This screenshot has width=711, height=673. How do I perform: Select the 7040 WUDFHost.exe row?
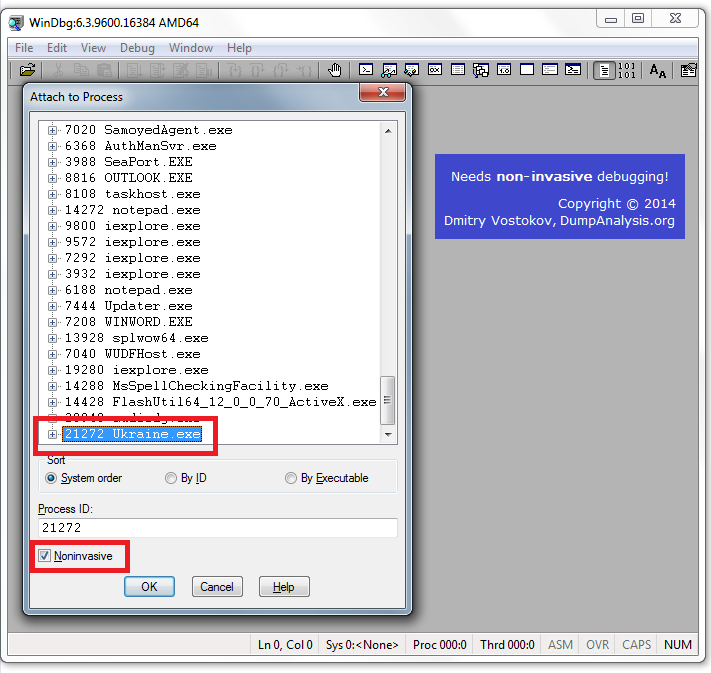(x=132, y=354)
